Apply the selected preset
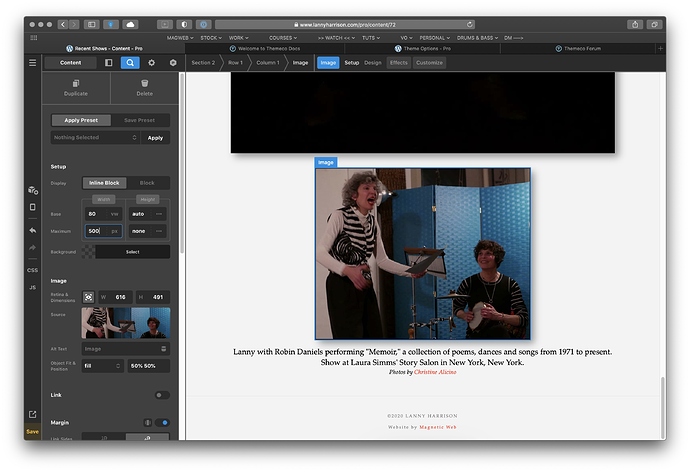The width and height of the screenshot is (690, 472). tap(155, 138)
